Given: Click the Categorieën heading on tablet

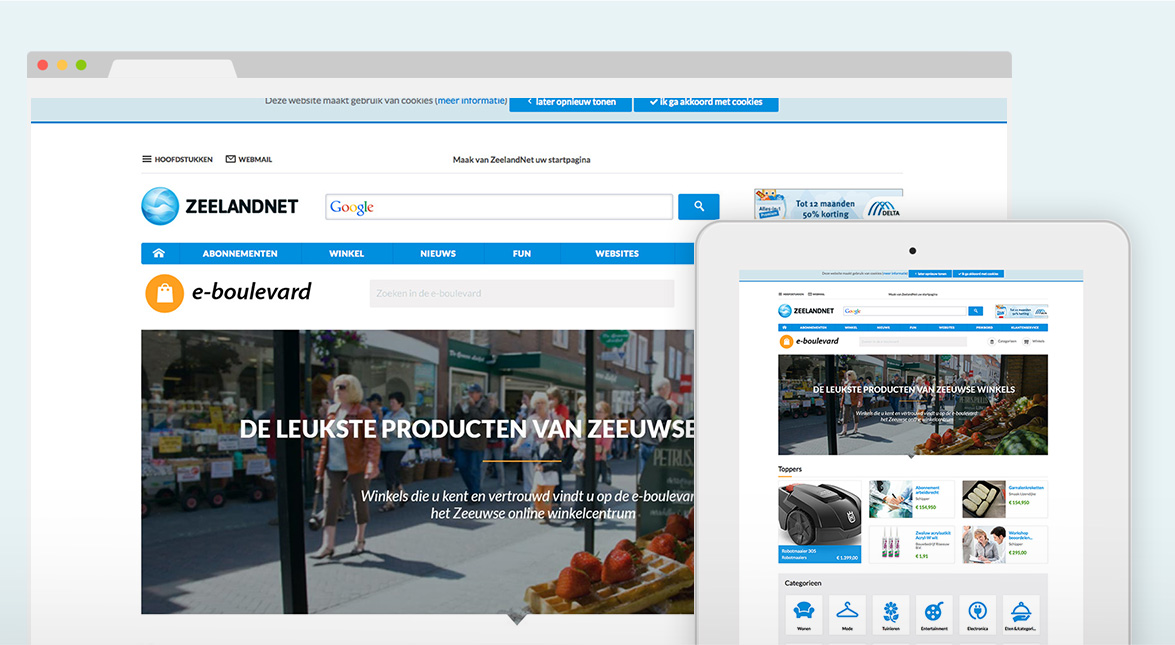Looking at the screenshot, I should click(x=803, y=583).
